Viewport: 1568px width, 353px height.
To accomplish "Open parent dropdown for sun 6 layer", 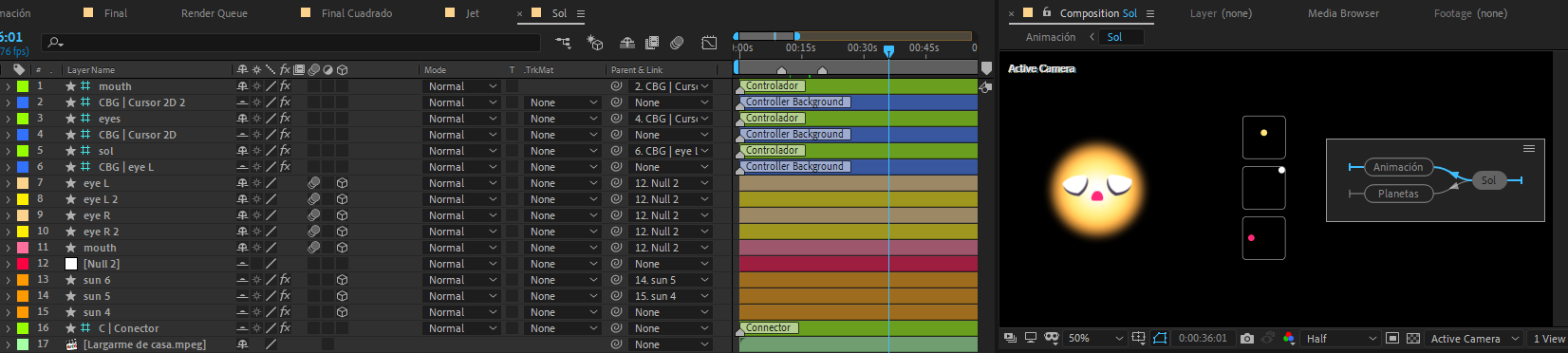I will coord(671,280).
